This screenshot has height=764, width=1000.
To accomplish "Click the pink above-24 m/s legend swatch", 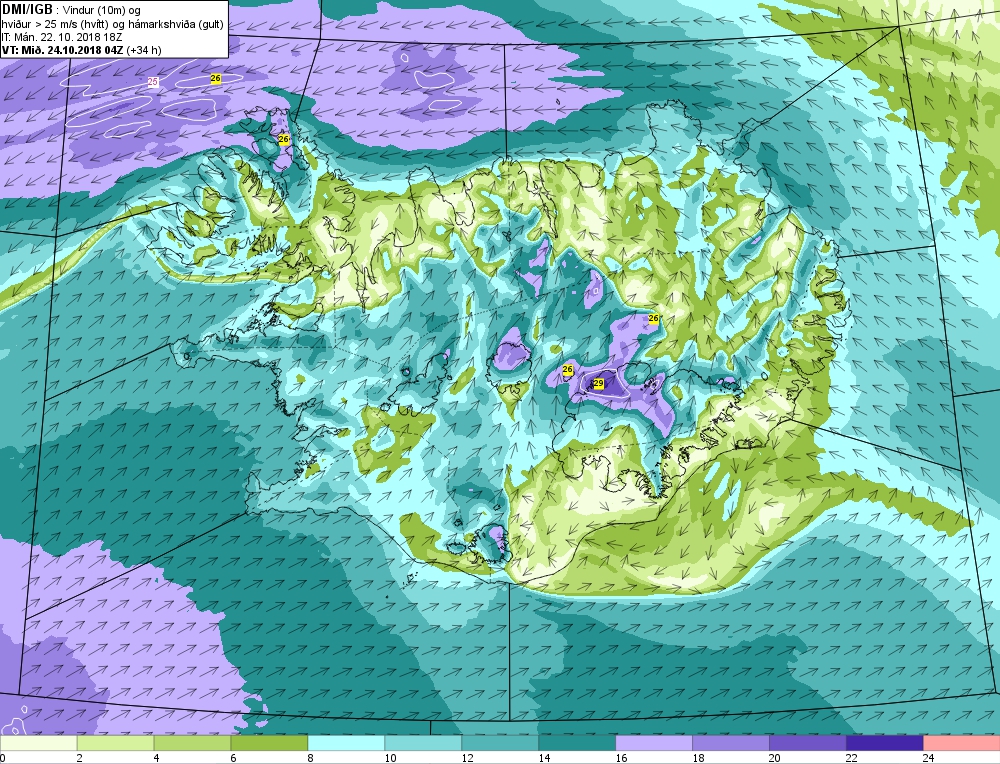I will point(961,743).
